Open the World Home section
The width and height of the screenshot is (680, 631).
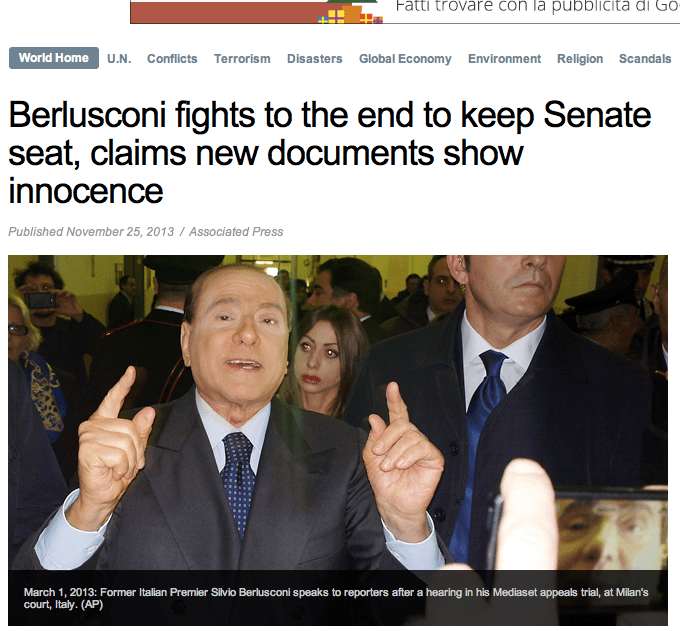pyautogui.click(x=54, y=58)
